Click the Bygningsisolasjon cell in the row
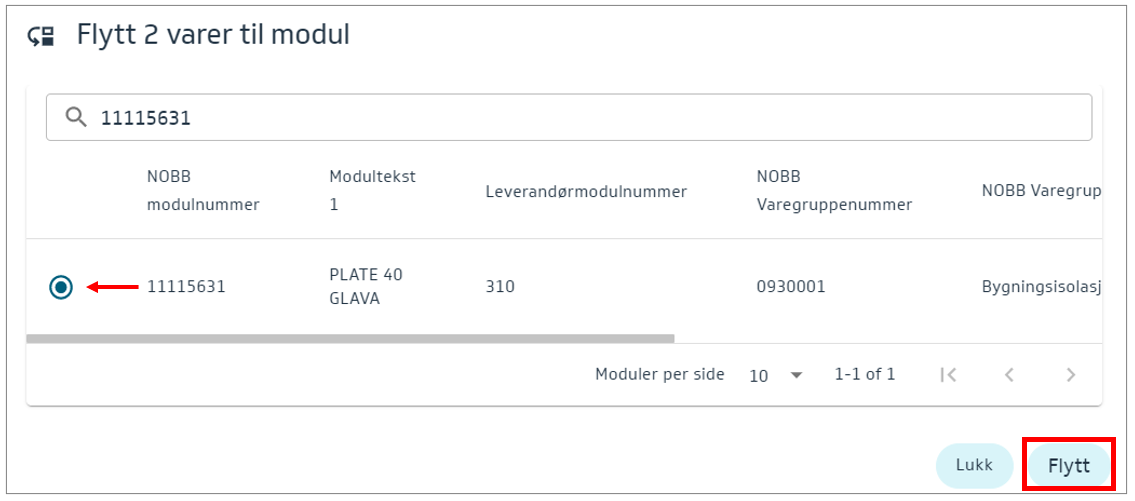The height and width of the screenshot is (501, 1135). (x=1040, y=287)
